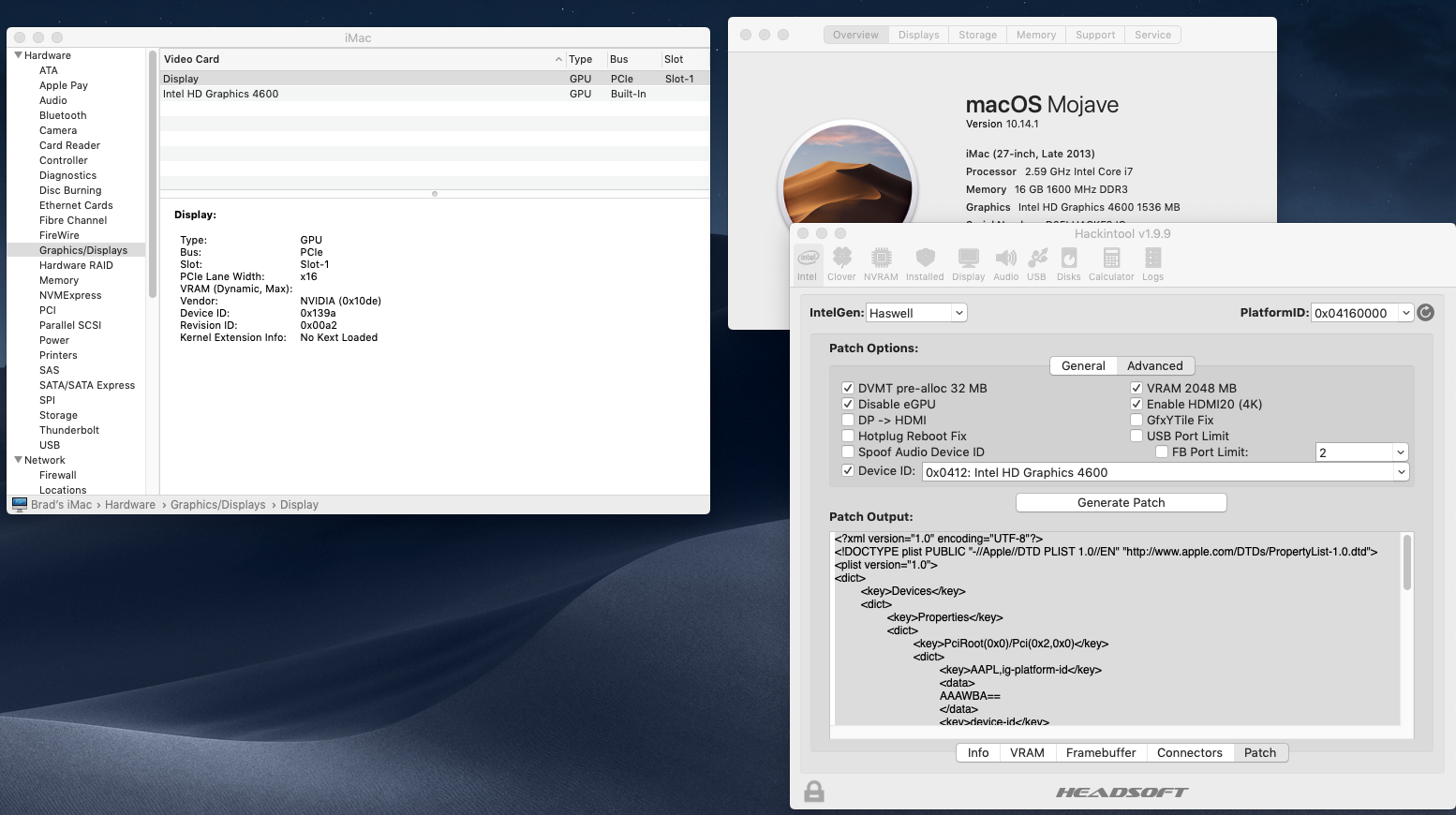Uncheck Disable eGPU option
The width and height of the screenshot is (1456, 815).
click(847, 404)
